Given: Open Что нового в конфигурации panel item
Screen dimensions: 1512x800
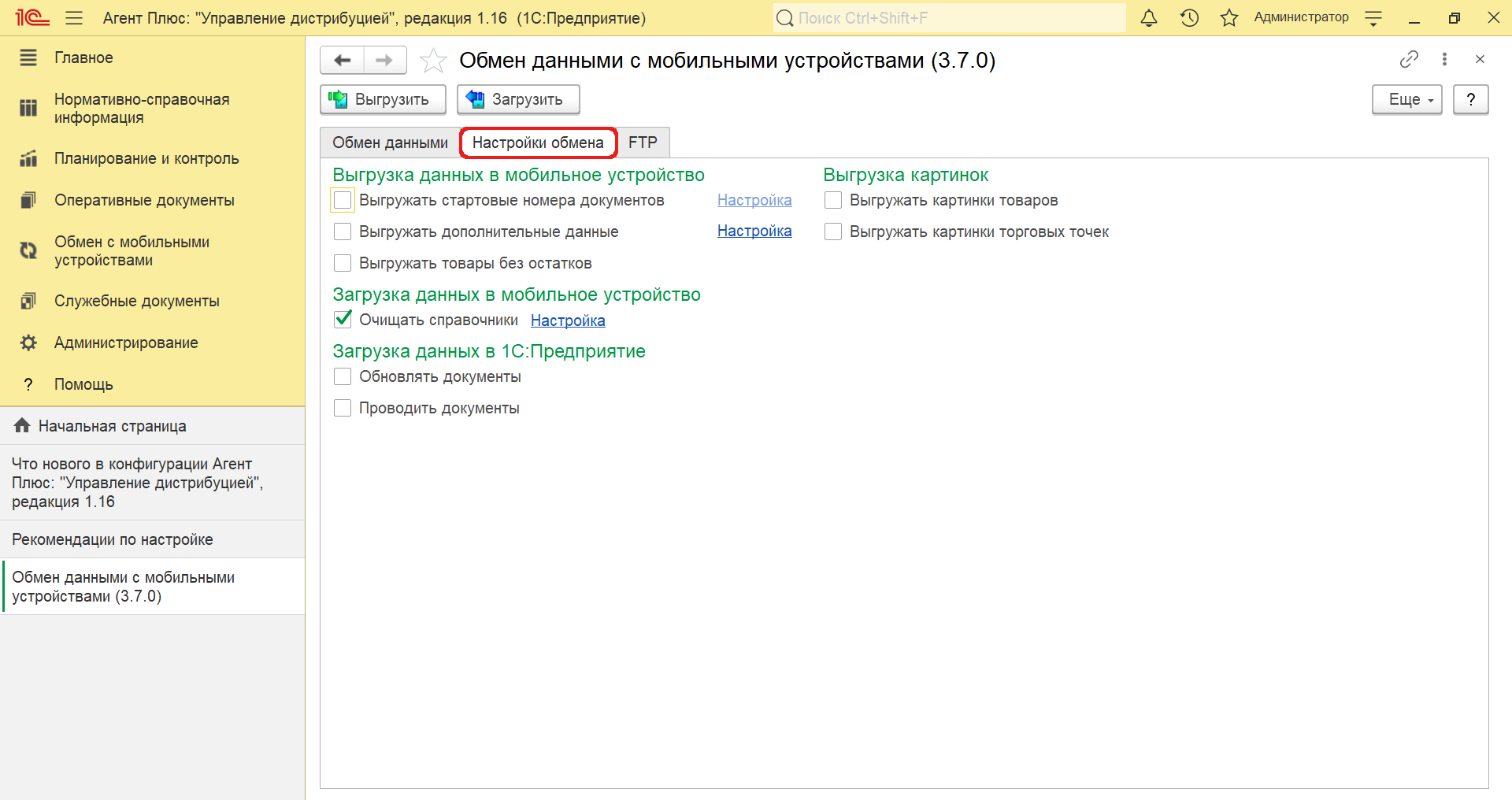Looking at the screenshot, I should 152,483.
